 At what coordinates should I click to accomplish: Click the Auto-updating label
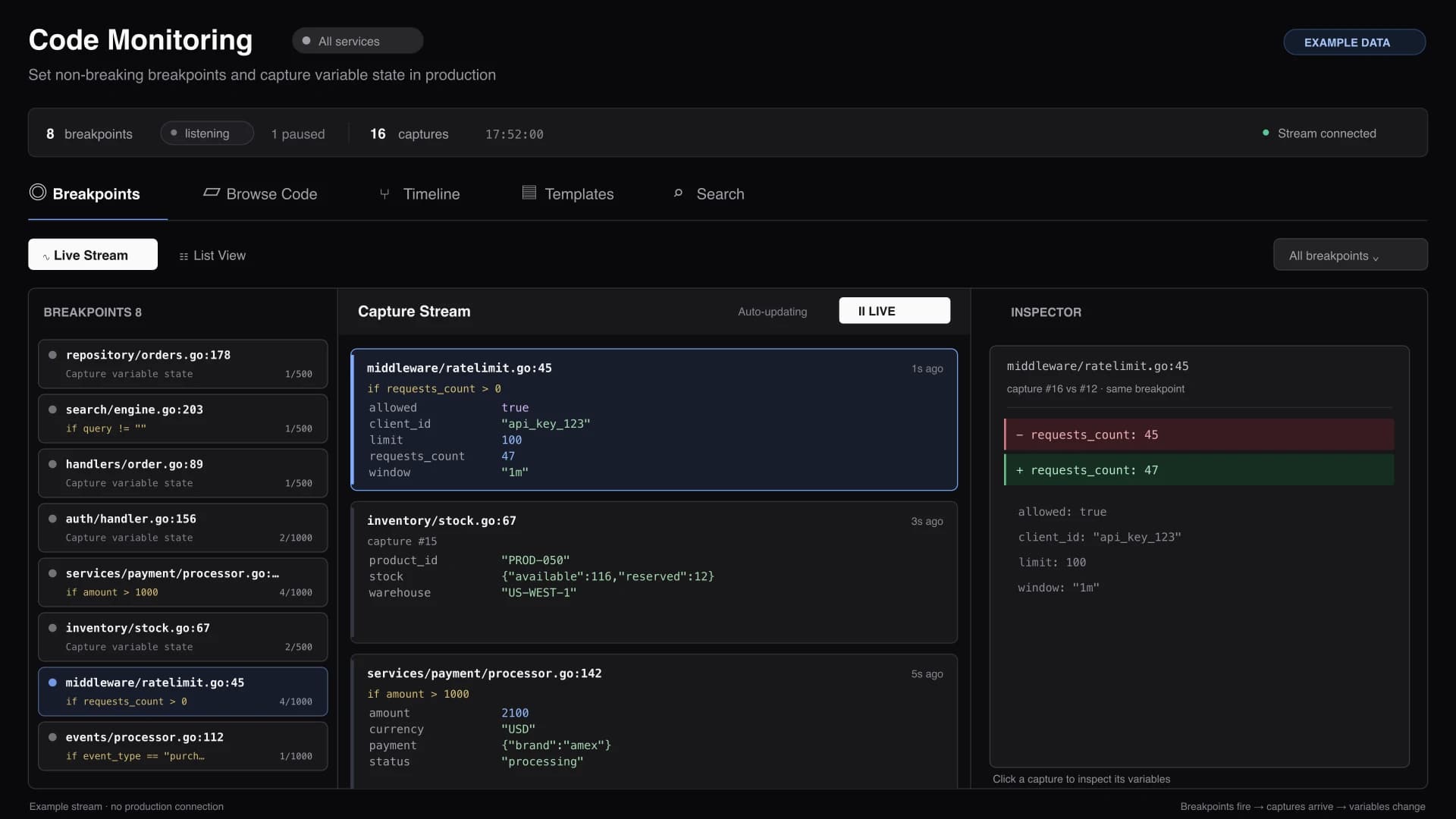[772, 312]
